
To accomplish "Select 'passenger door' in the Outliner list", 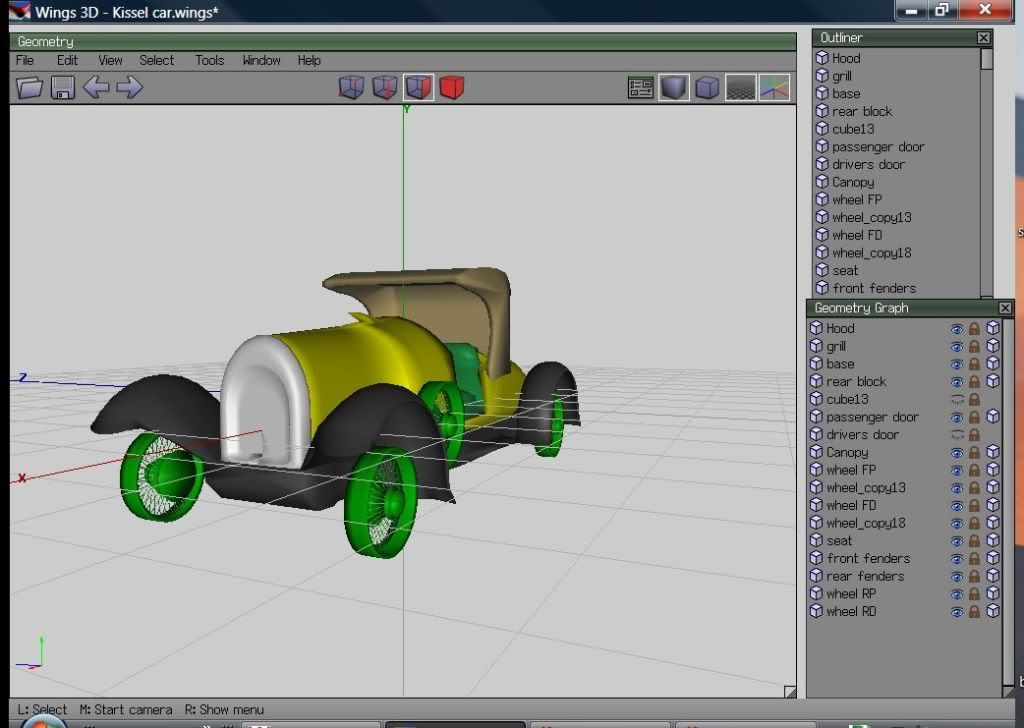I will 877,147.
